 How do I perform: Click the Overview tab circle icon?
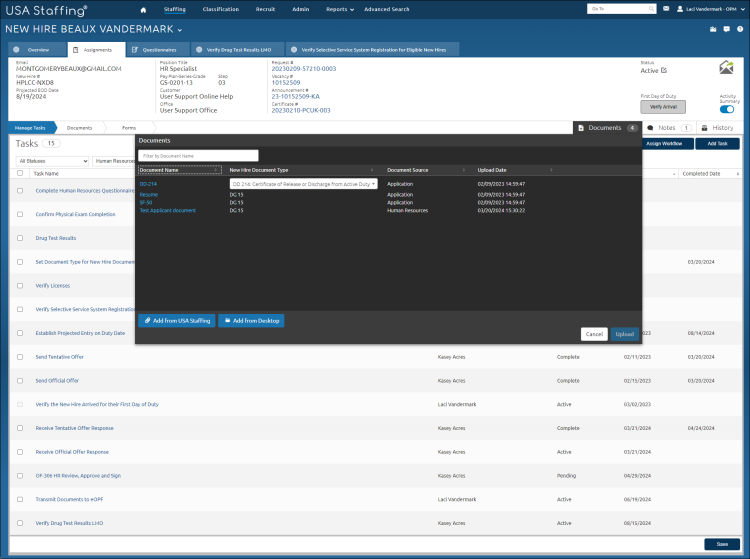tap(16, 49)
